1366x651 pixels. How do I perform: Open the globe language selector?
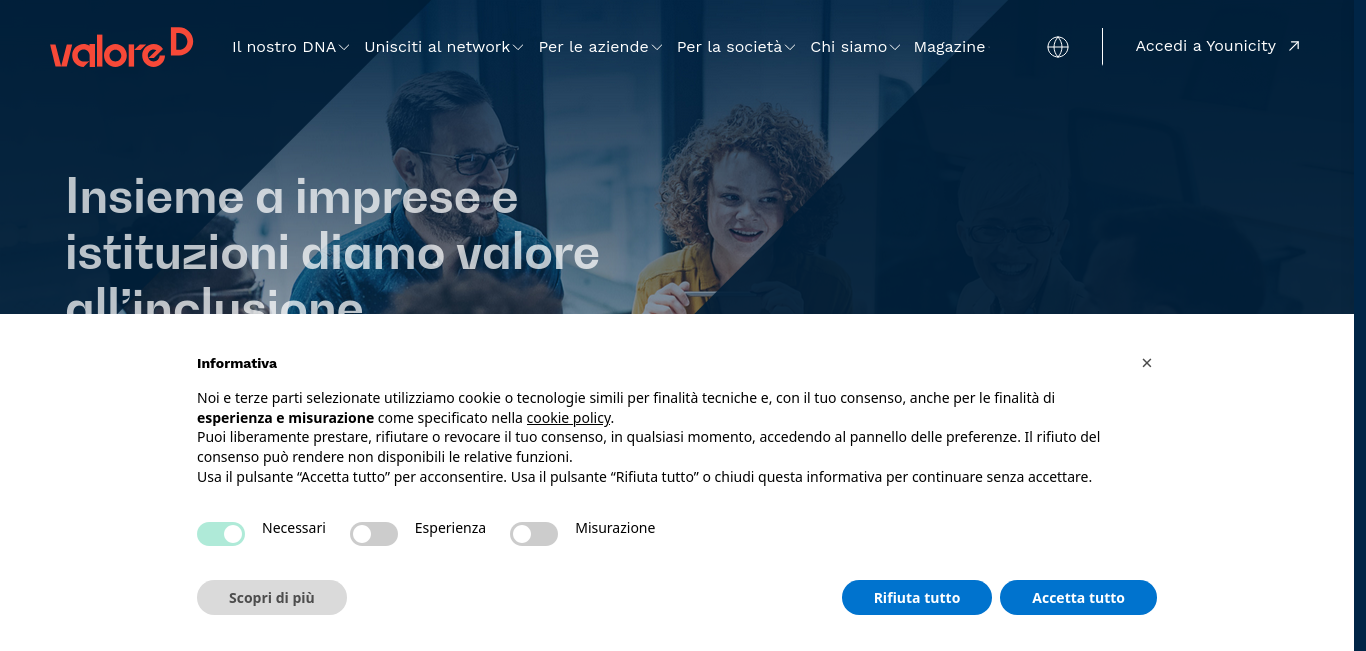1058,47
